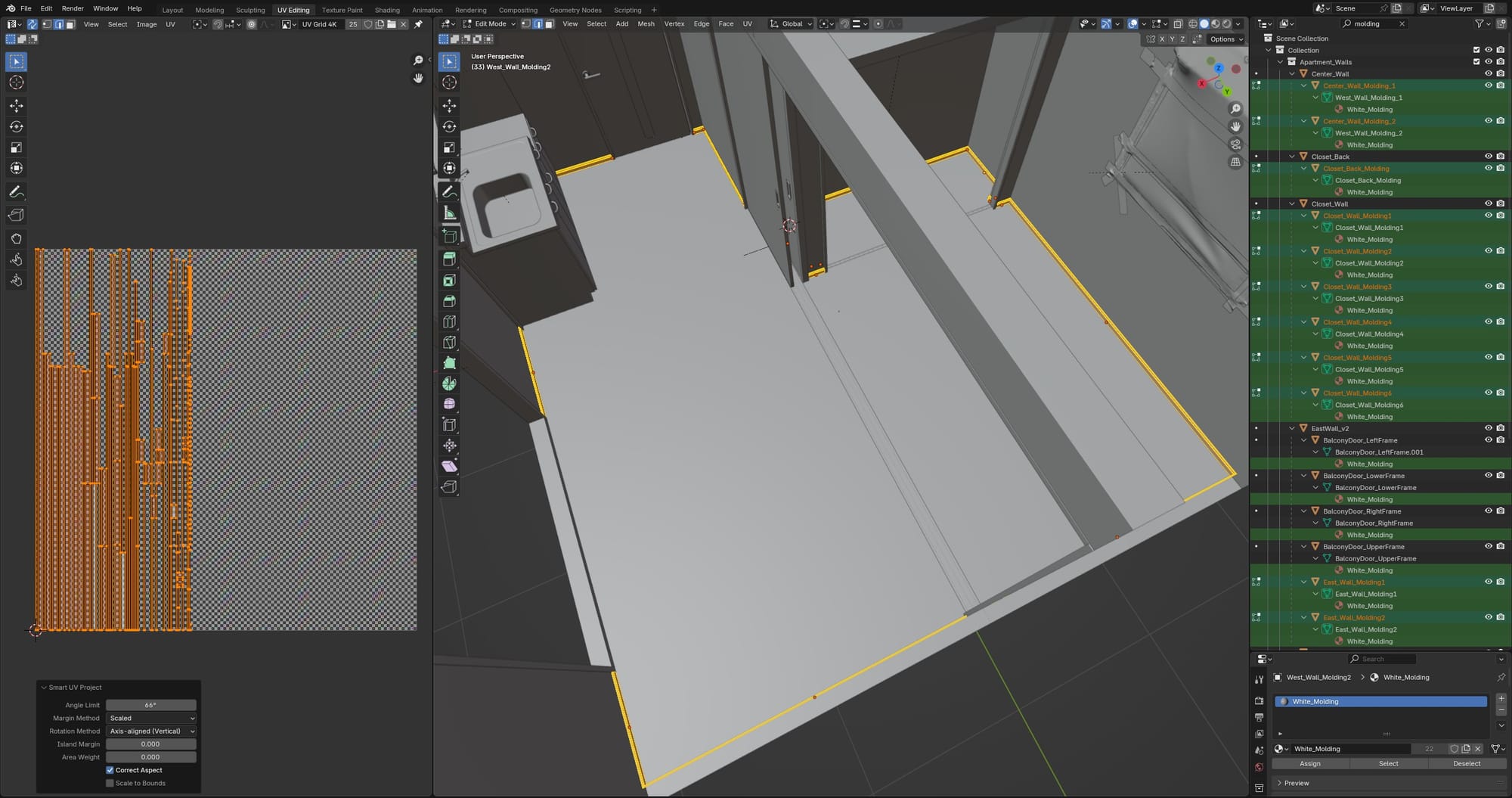Open Global transform orientation dropdown

(x=791, y=24)
